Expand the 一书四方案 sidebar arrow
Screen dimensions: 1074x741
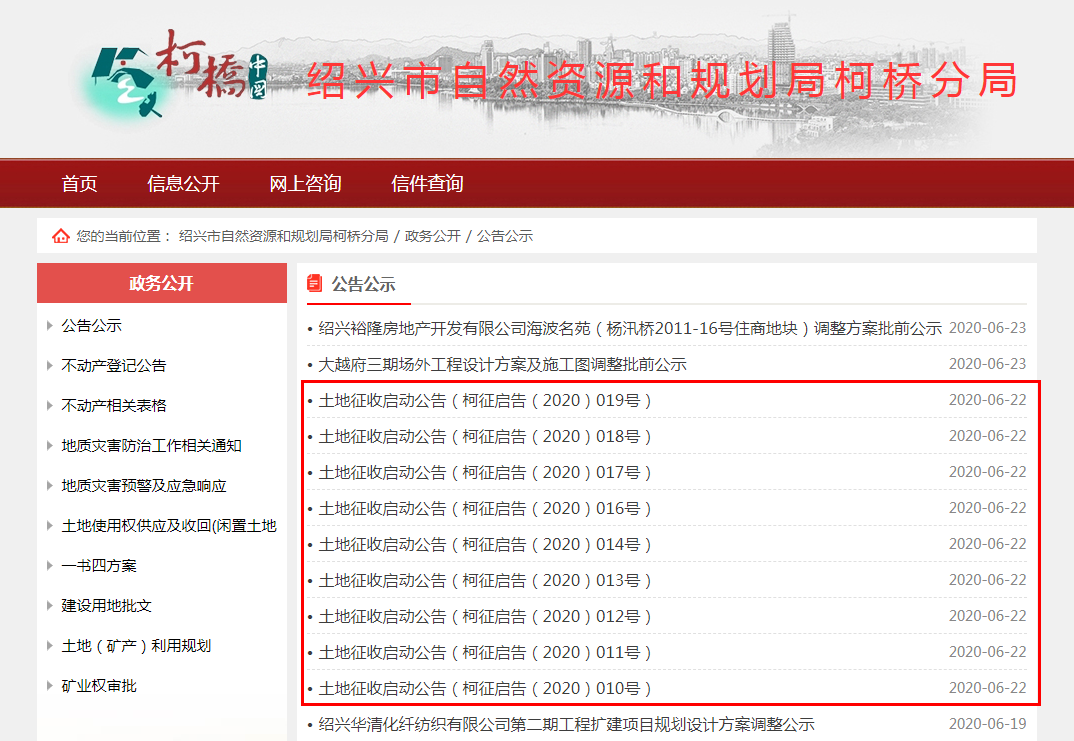(50, 566)
